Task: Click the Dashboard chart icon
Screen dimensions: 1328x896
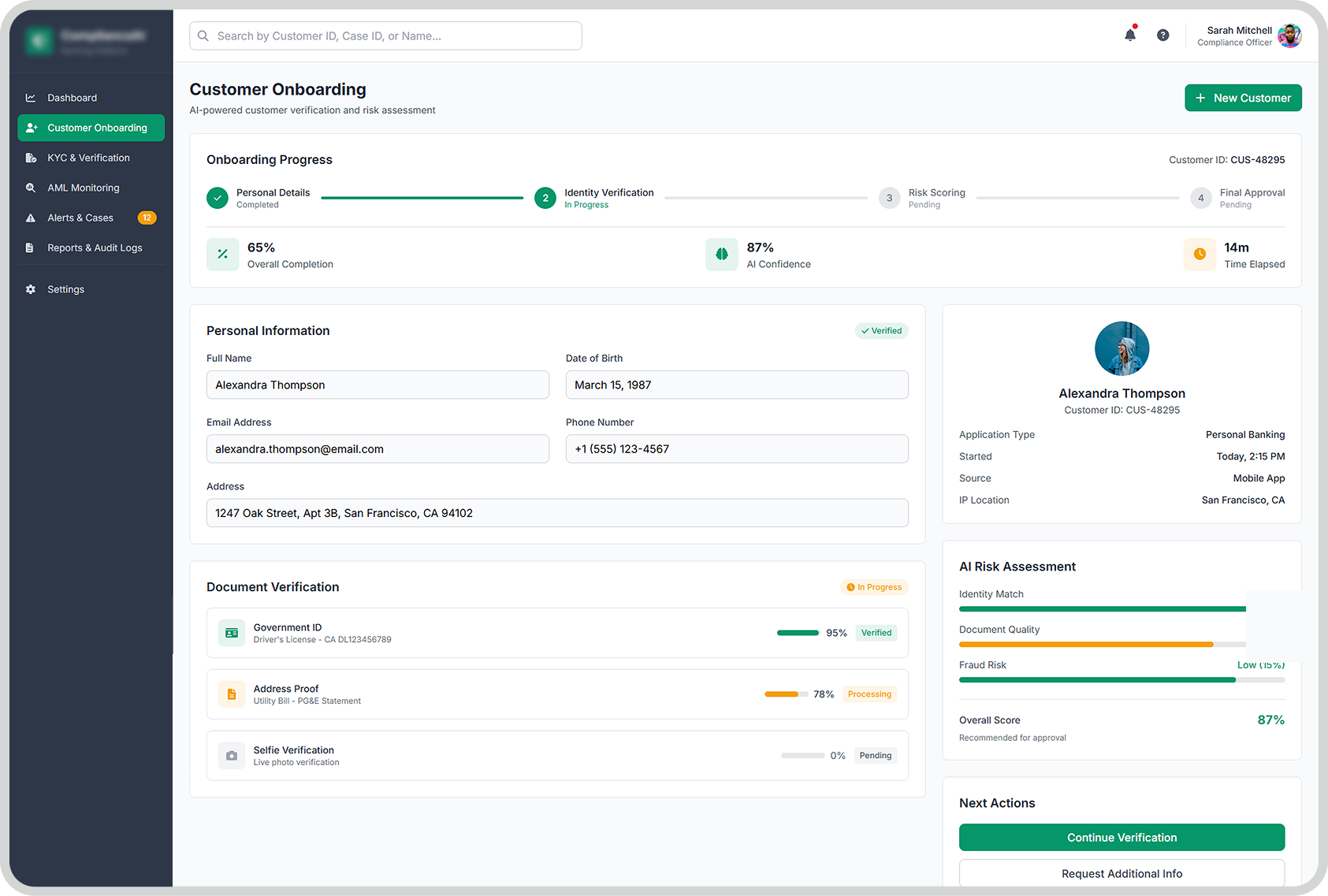Action: (x=31, y=98)
